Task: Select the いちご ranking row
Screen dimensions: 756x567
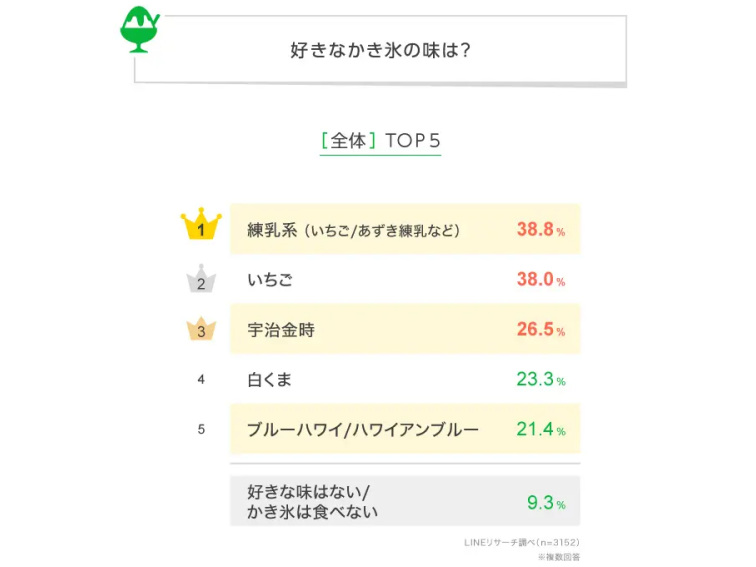Action: 405,279
